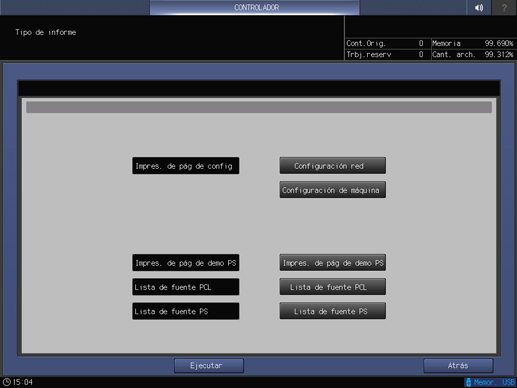The image size is (517, 388).
Task: Click the Cont.Orig. counter field
Action: [388, 43]
